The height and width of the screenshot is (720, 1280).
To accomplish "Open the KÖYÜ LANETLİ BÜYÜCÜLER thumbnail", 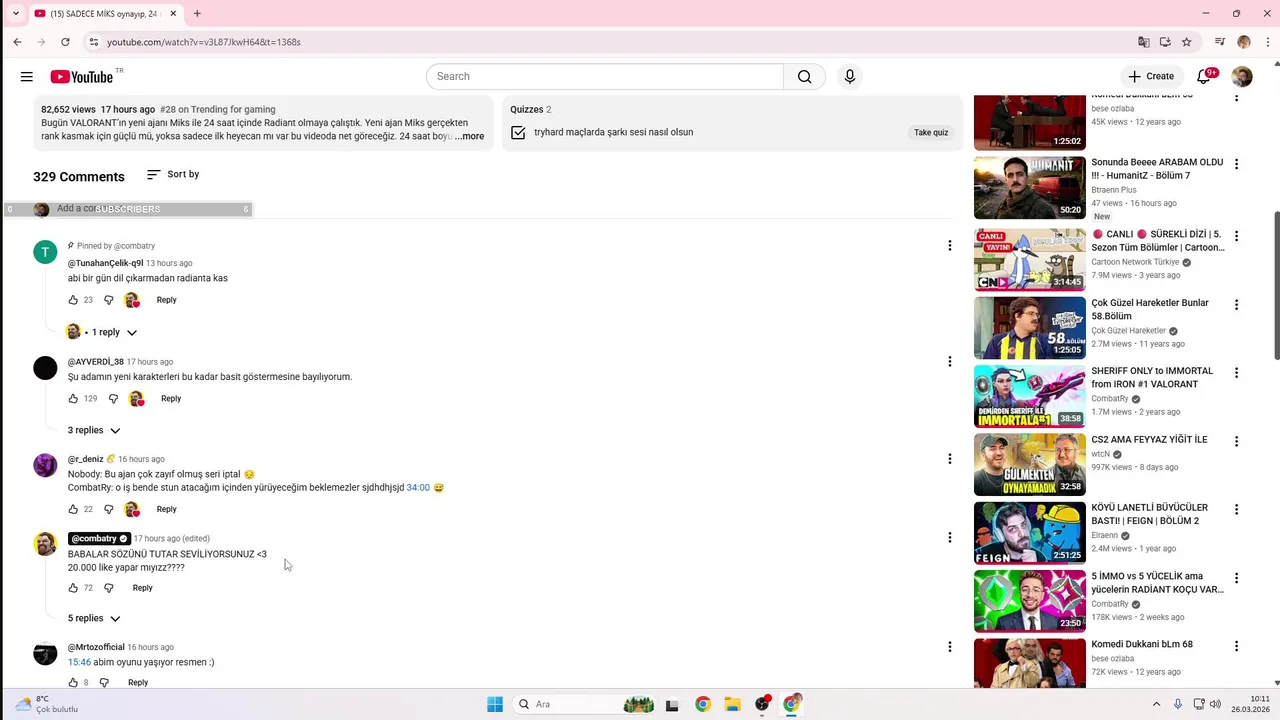I will click(x=1029, y=533).
